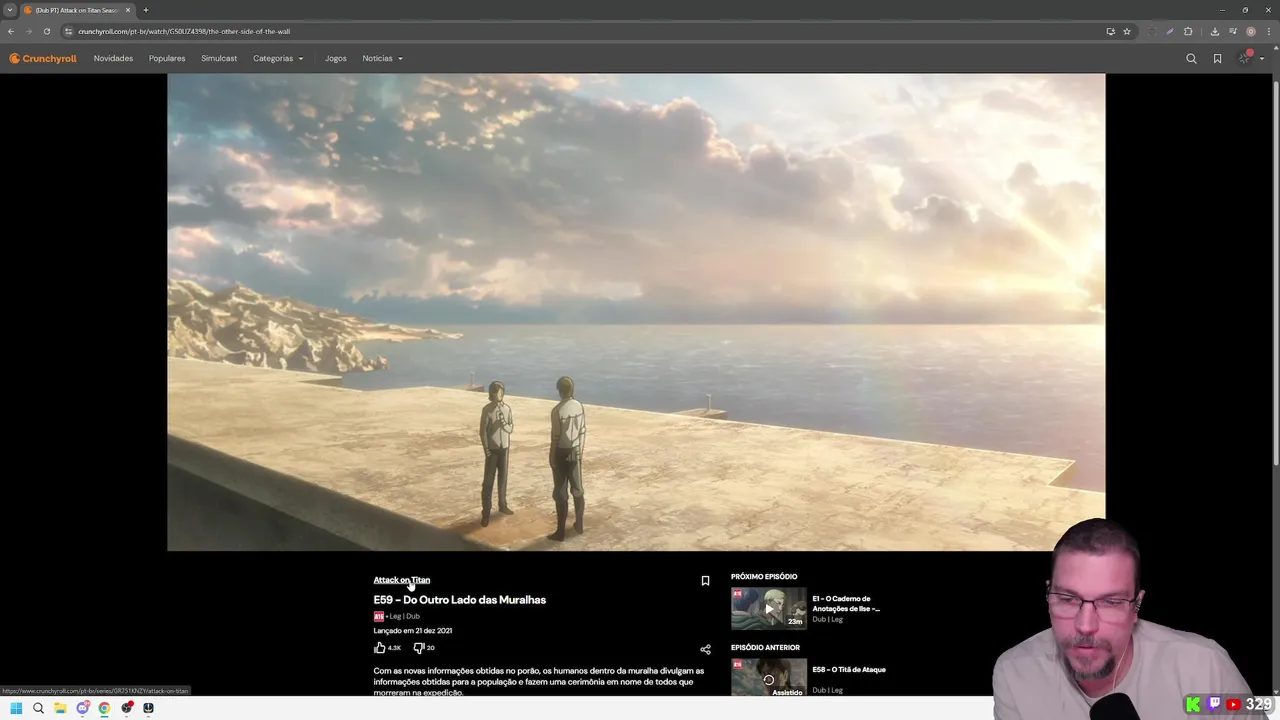This screenshot has width=1280, height=720.
Task: Click the EPISÓDIO ANTERIOR heading
Action: coord(765,648)
